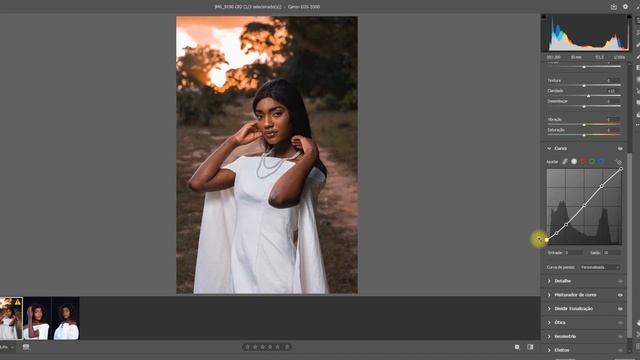Toggle the filmstrip view icon
640x360 pixels.
pyautogui.click(x=26, y=347)
